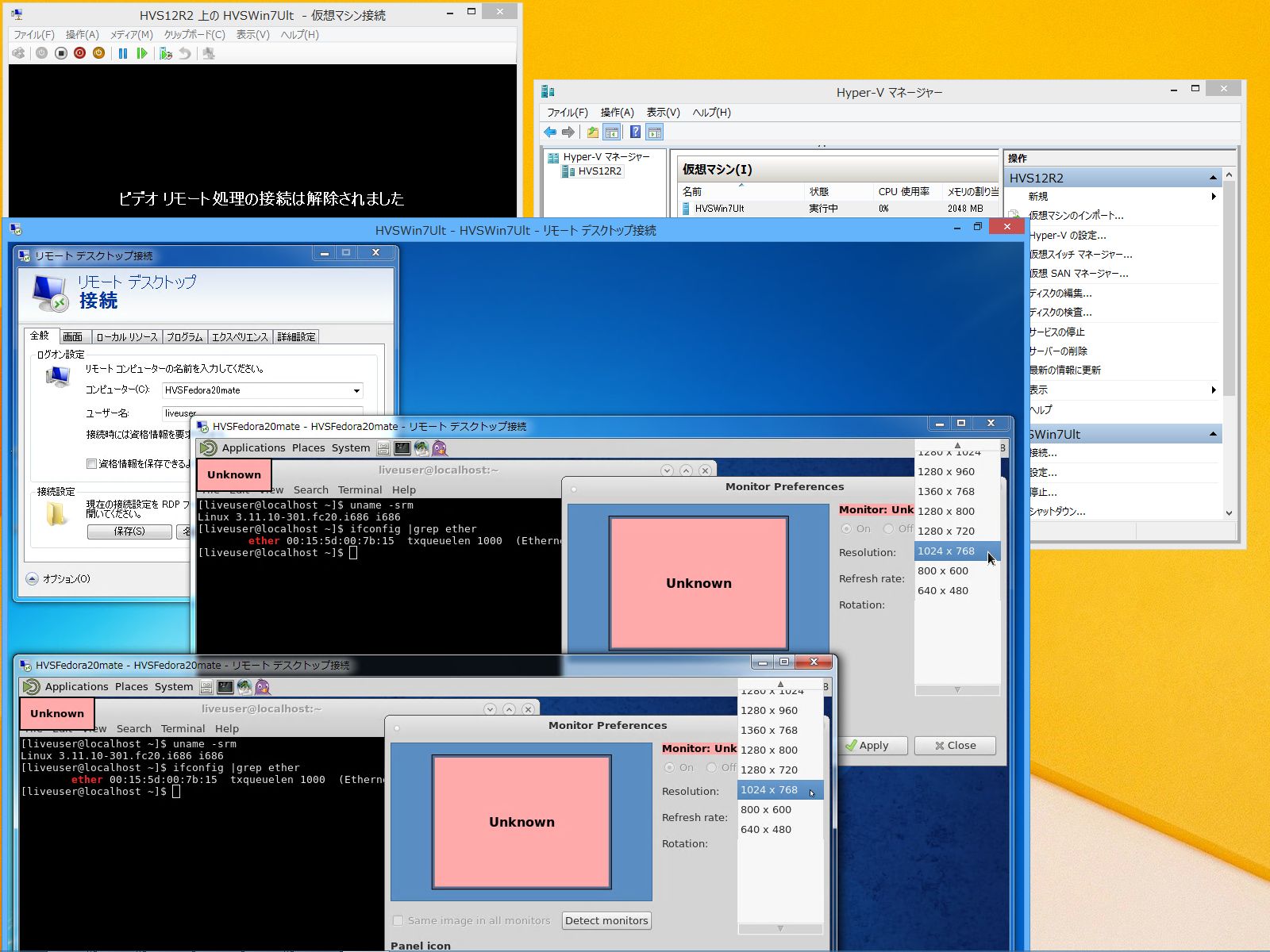The image size is (1270, 952).
Task: Open System menu in rear Fedora window
Action: click(351, 448)
